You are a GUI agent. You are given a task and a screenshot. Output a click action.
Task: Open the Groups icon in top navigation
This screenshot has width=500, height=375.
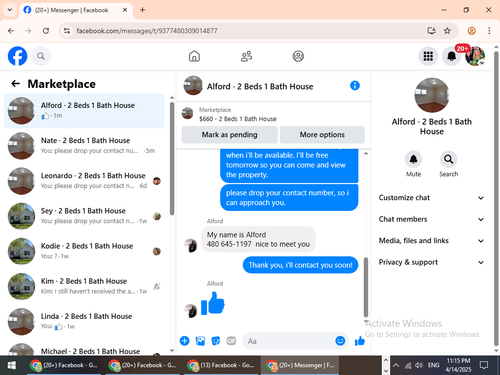298,56
